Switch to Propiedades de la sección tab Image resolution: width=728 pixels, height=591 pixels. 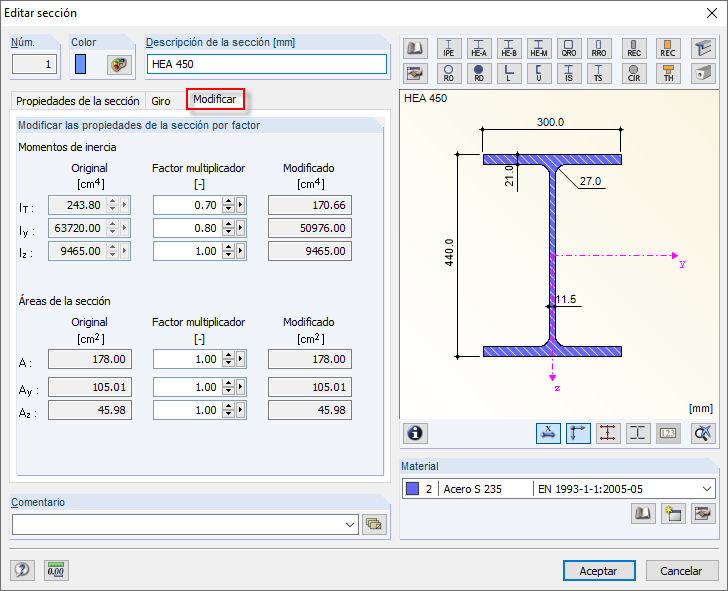[78, 101]
